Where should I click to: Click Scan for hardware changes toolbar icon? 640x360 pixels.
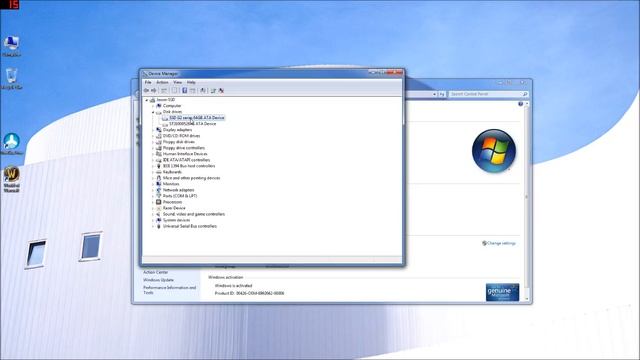(x=203, y=91)
